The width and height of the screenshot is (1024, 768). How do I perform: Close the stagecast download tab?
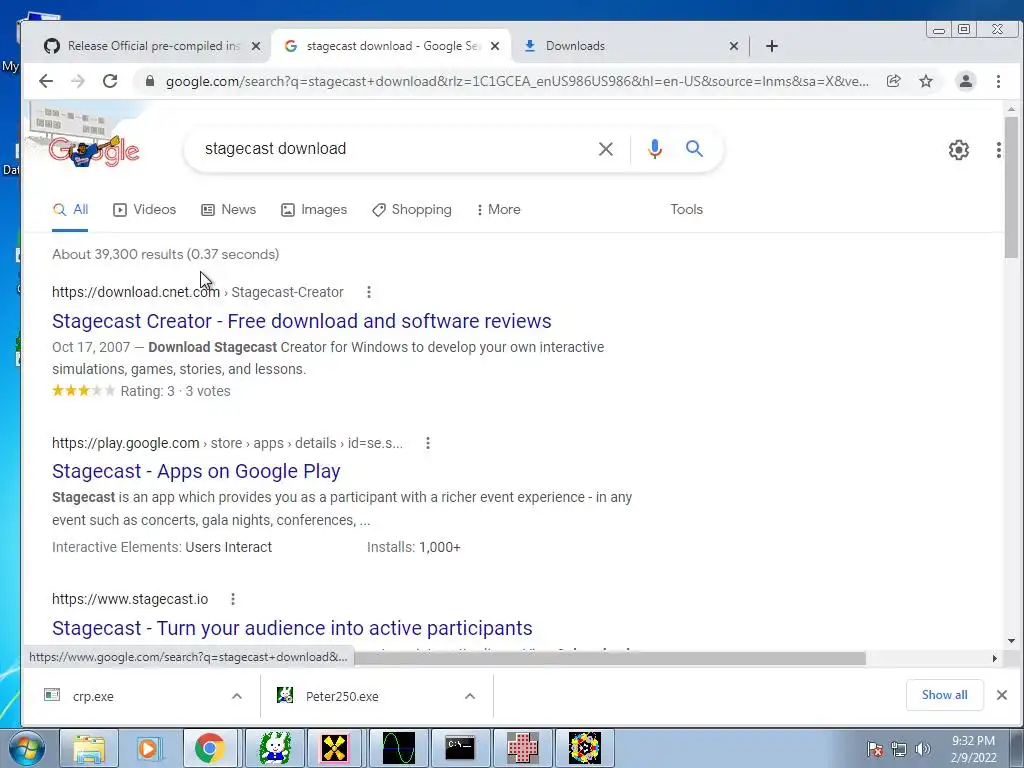(495, 46)
